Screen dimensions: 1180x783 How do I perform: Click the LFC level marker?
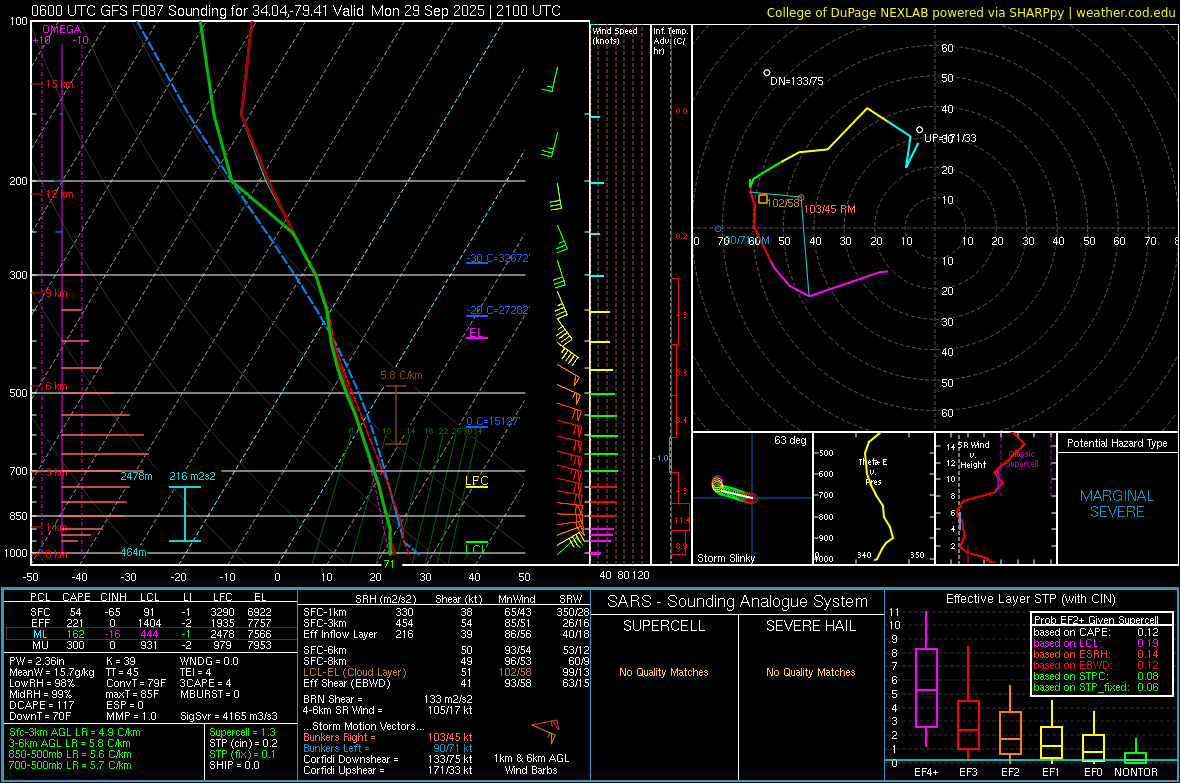coord(476,481)
